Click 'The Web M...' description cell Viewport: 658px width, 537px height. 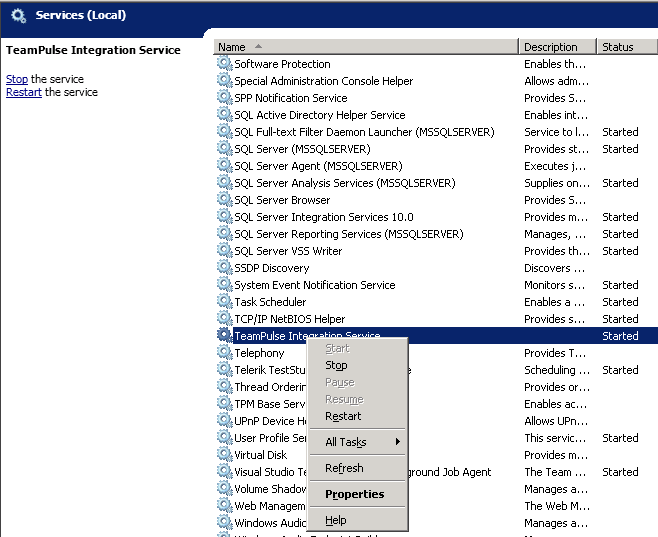point(557,506)
